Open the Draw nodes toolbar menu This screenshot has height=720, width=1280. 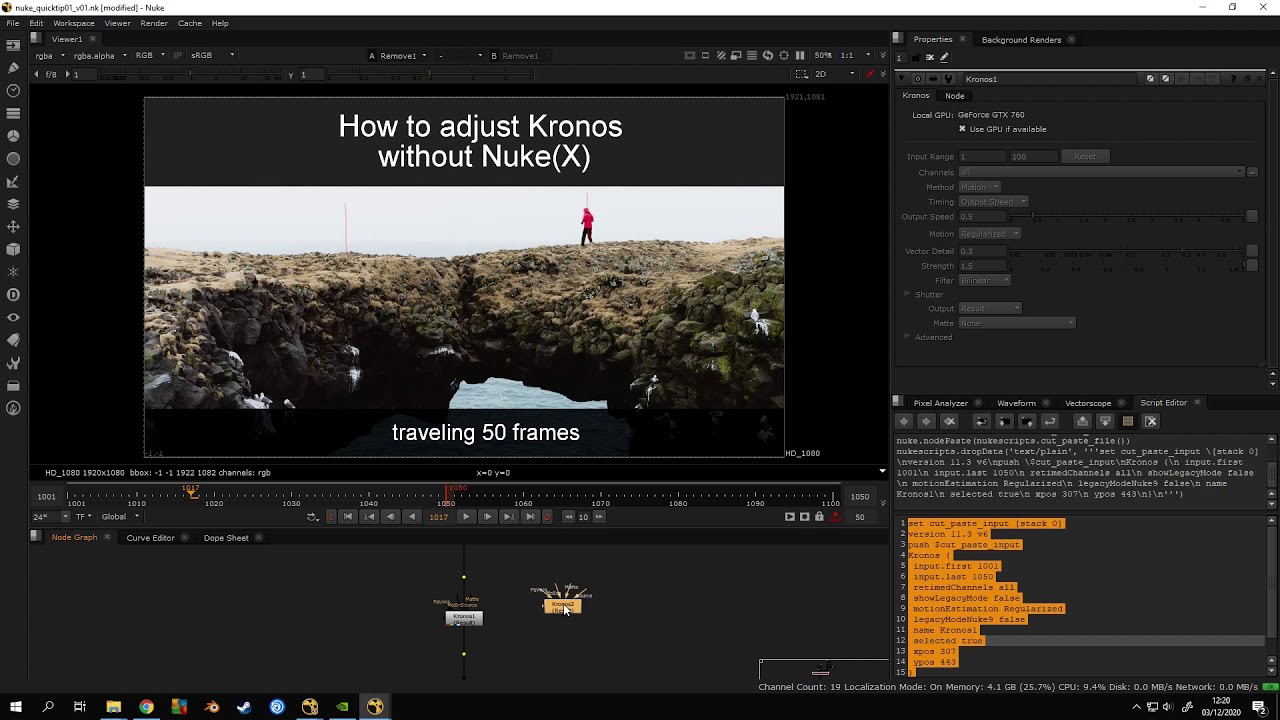click(13, 68)
